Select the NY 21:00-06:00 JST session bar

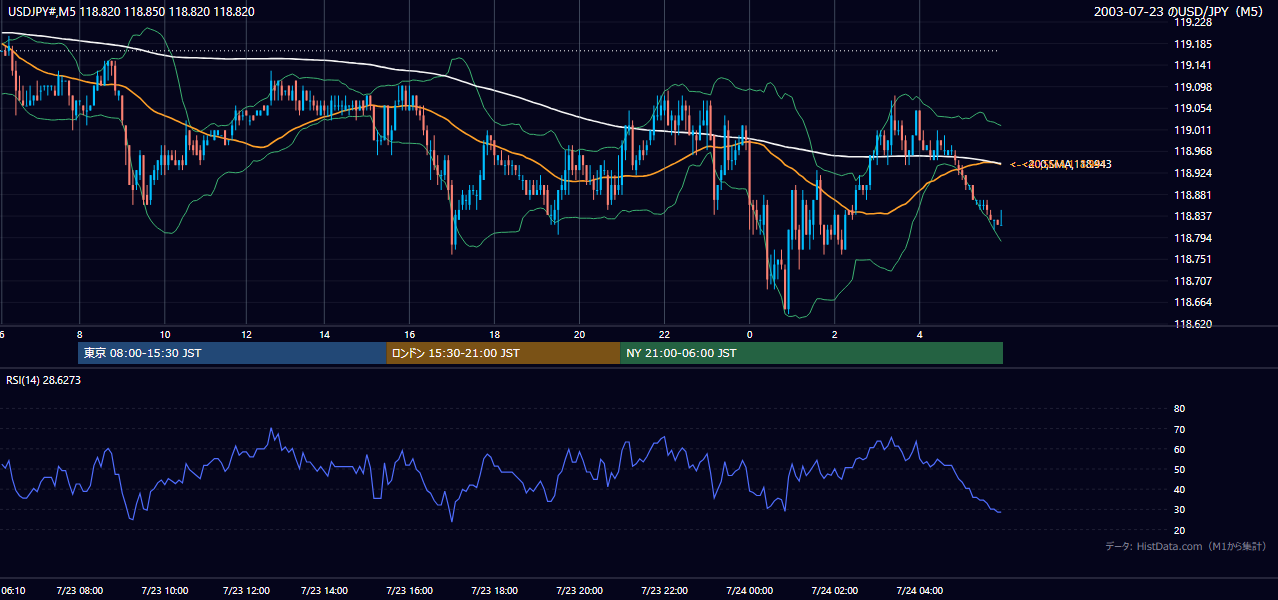(x=811, y=353)
